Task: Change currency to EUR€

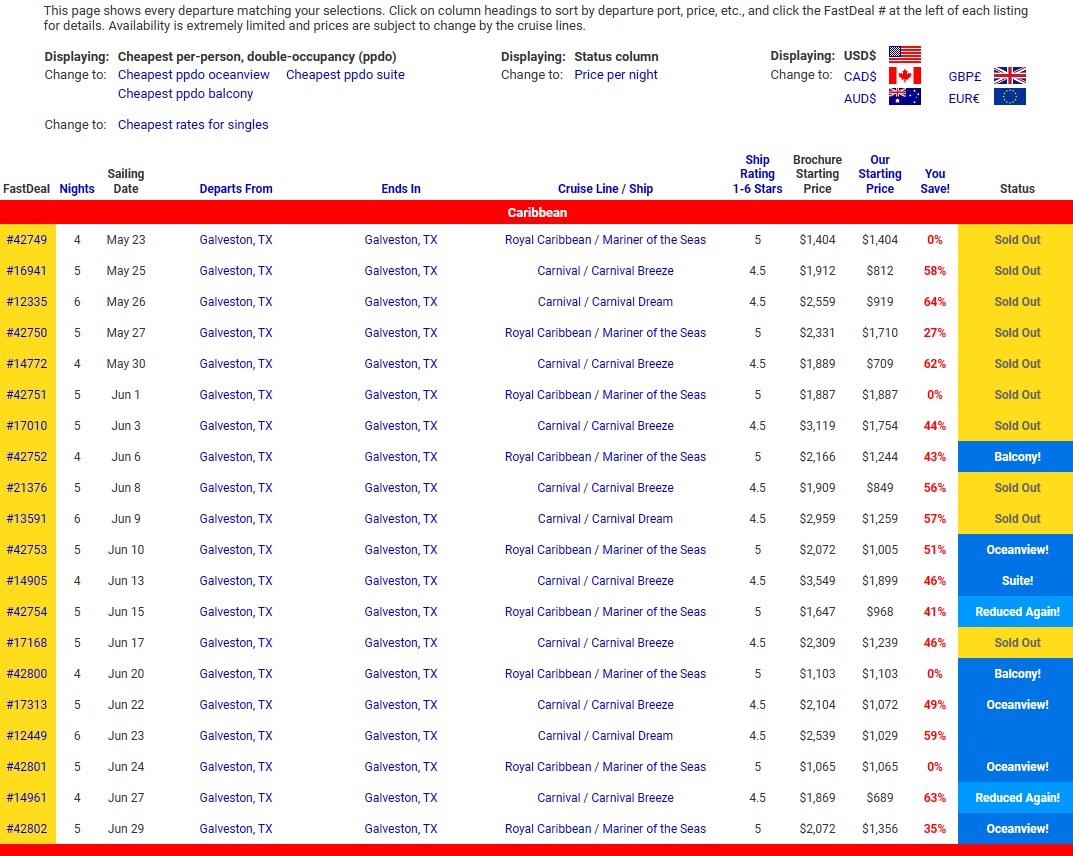Action: click(x=964, y=99)
